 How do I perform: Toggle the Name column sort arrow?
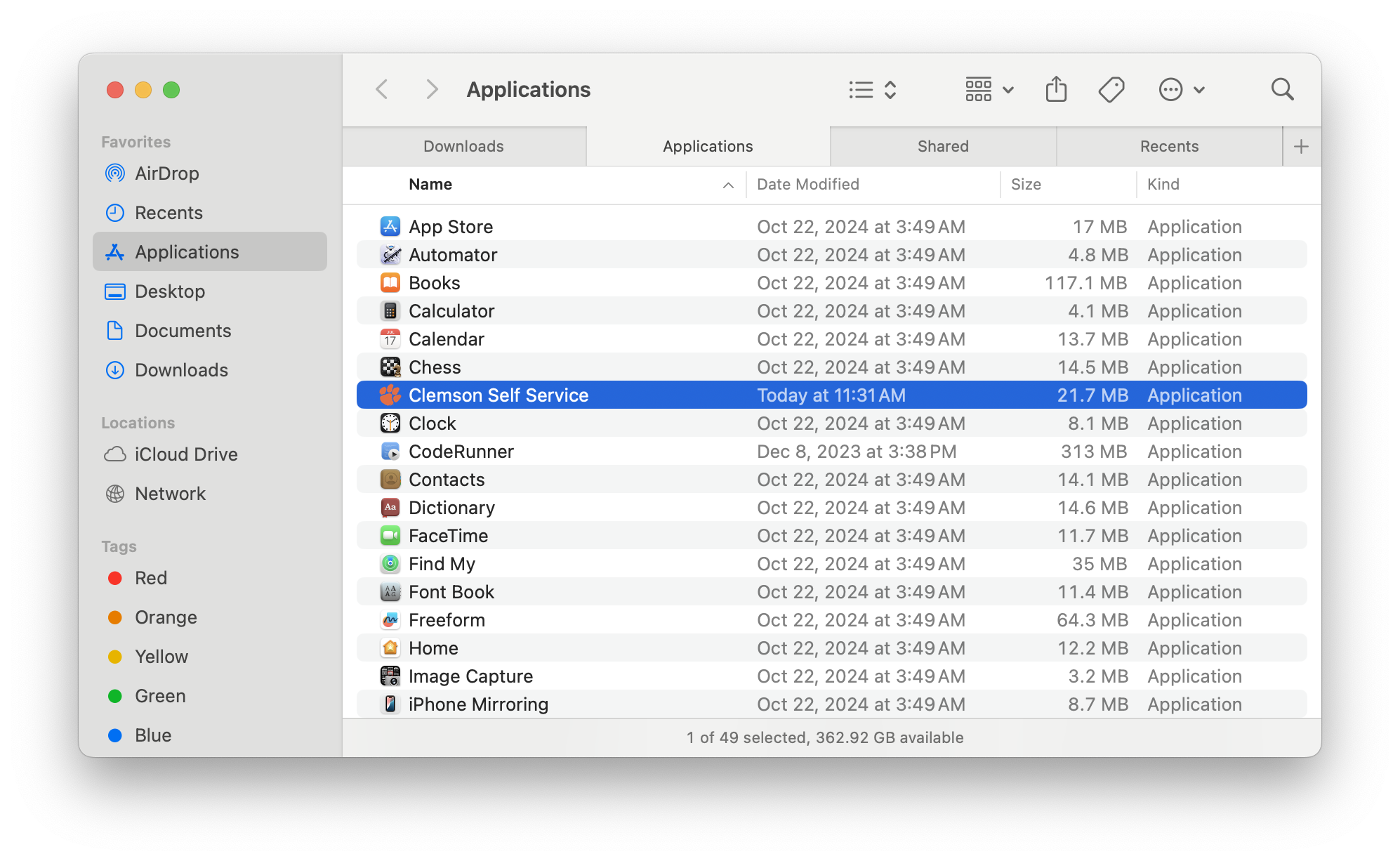(x=728, y=185)
